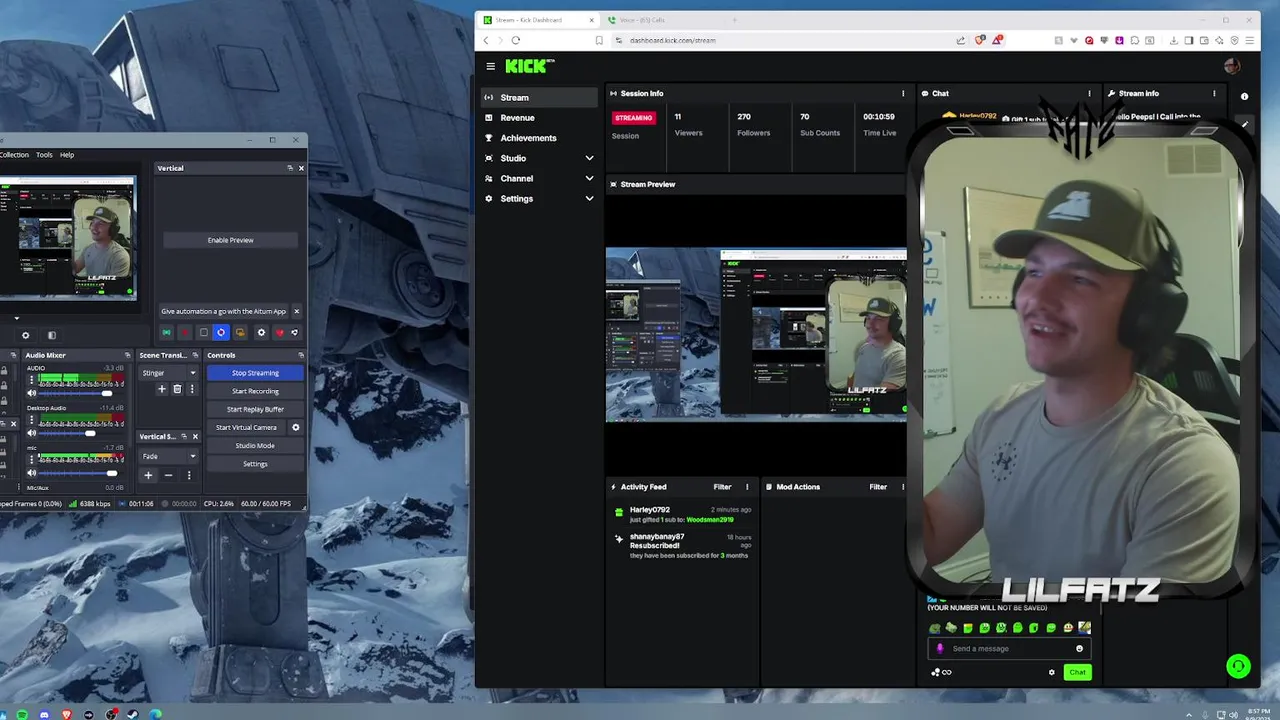
Task: Open Discord from the Windows taskbar
Action: [44, 714]
